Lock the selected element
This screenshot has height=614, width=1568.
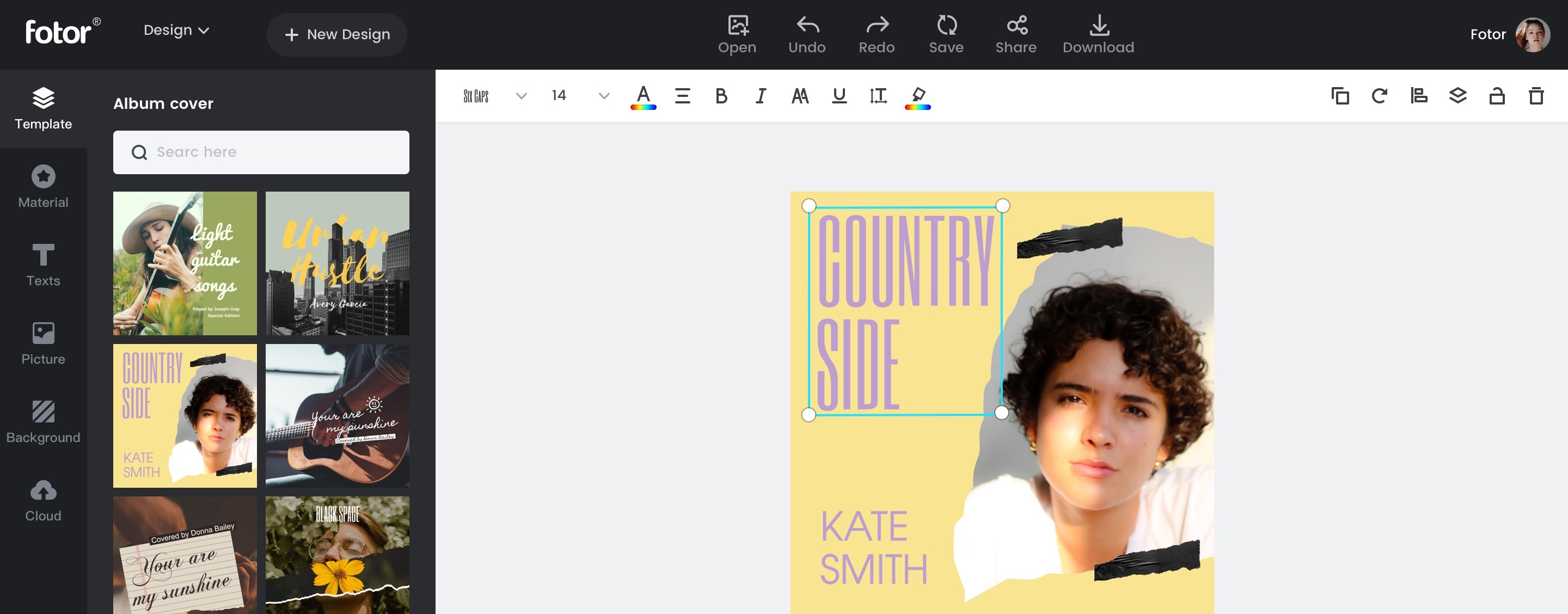click(1497, 96)
